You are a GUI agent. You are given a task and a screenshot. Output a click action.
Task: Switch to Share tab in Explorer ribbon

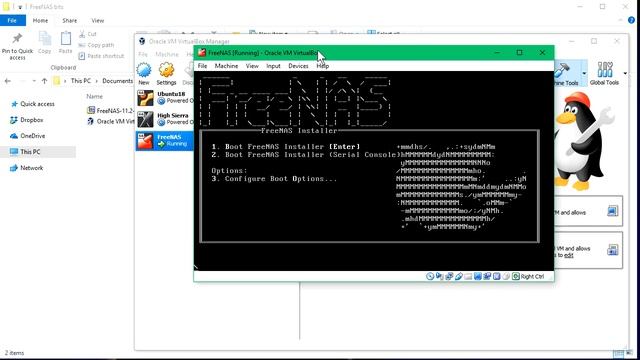point(69,20)
